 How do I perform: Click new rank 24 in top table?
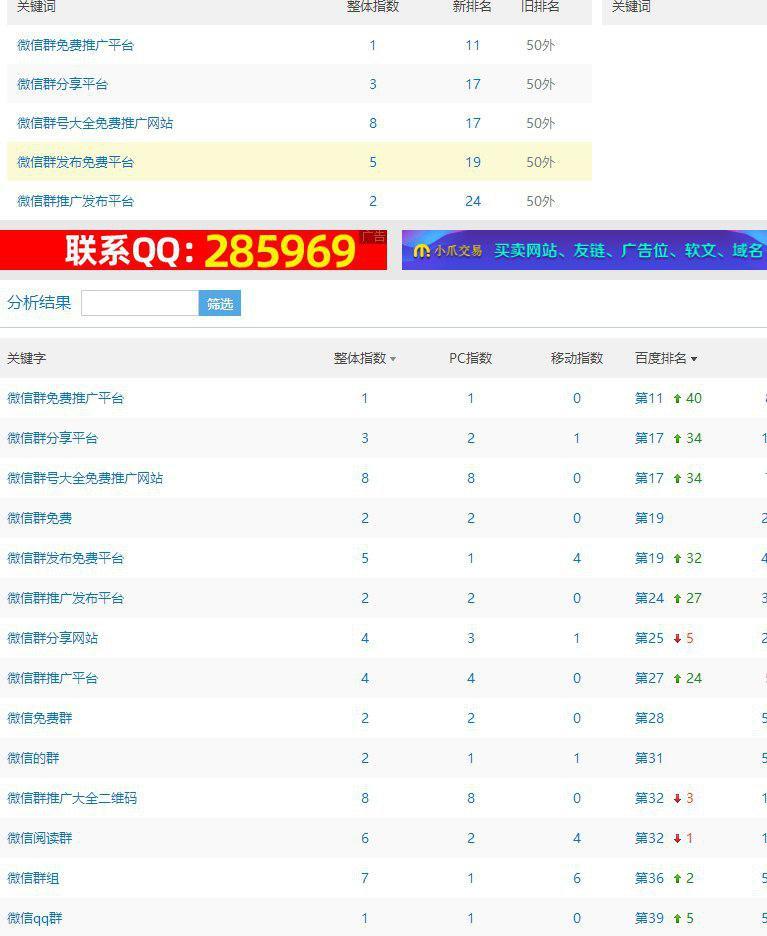[x=473, y=201]
